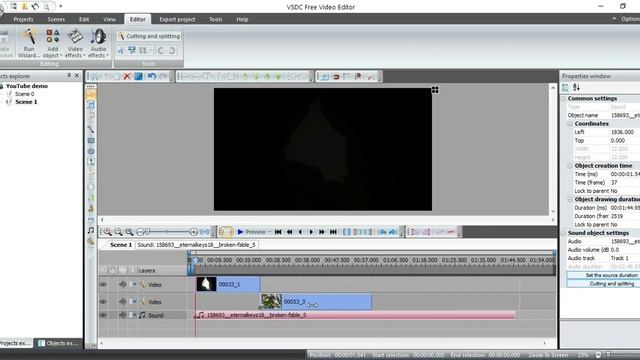Jump to the start of the timeline
This screenshot has height=360, width=640.
(278, 232)
